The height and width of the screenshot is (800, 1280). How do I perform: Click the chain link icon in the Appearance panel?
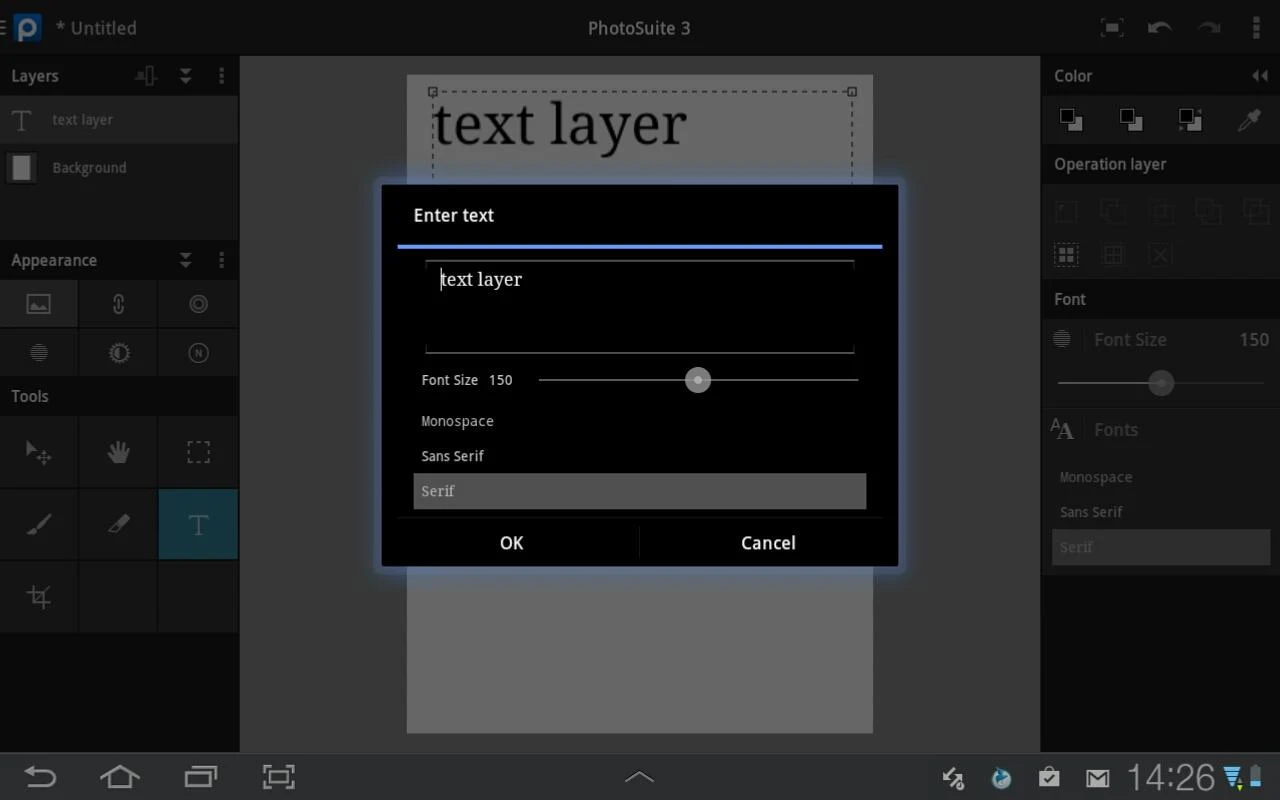point(119,304)
